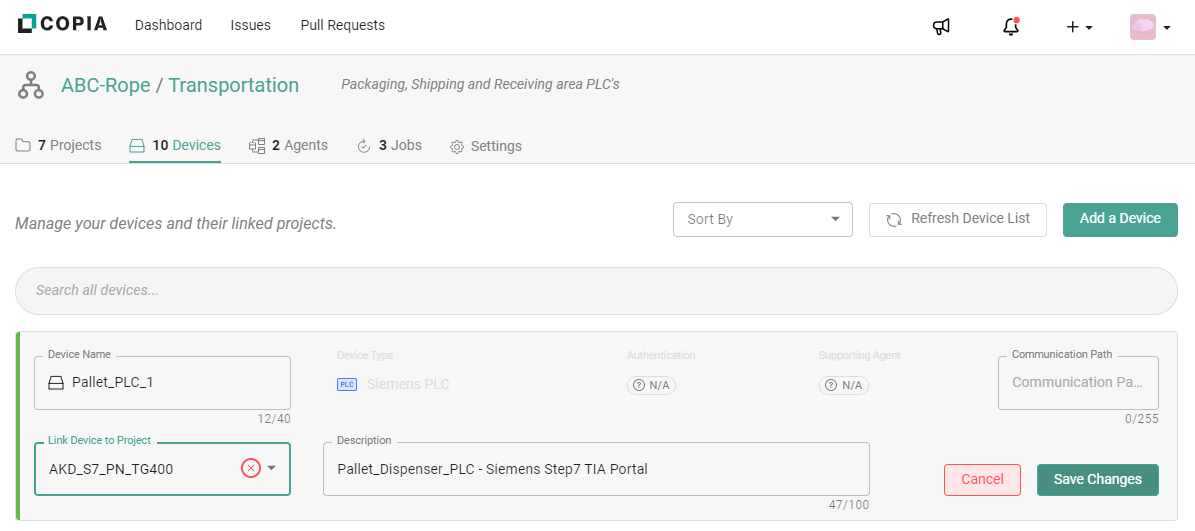Open the notifications bell icon

(1011, 27)
